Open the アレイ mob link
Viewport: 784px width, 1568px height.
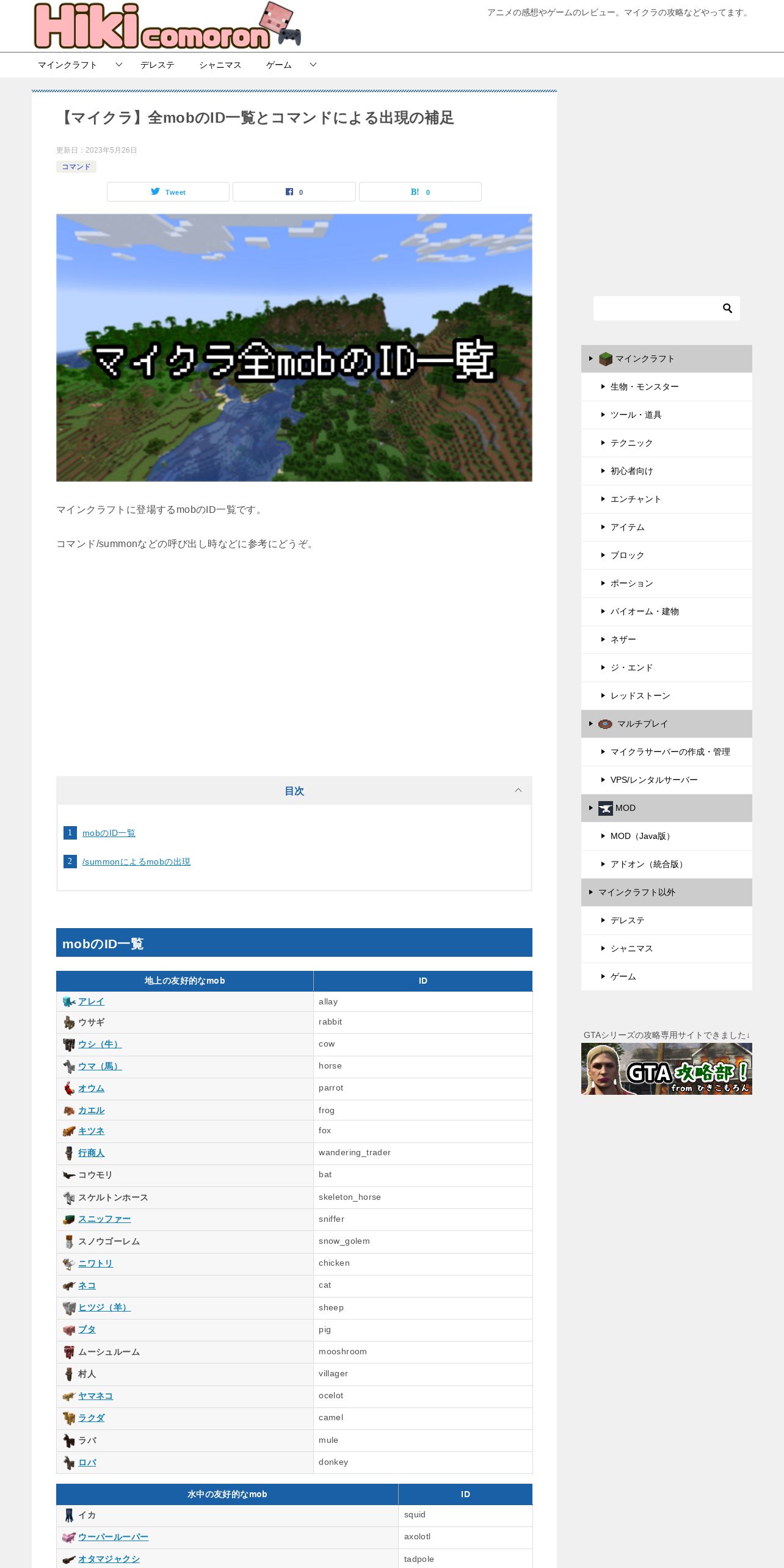(91, 1002)
